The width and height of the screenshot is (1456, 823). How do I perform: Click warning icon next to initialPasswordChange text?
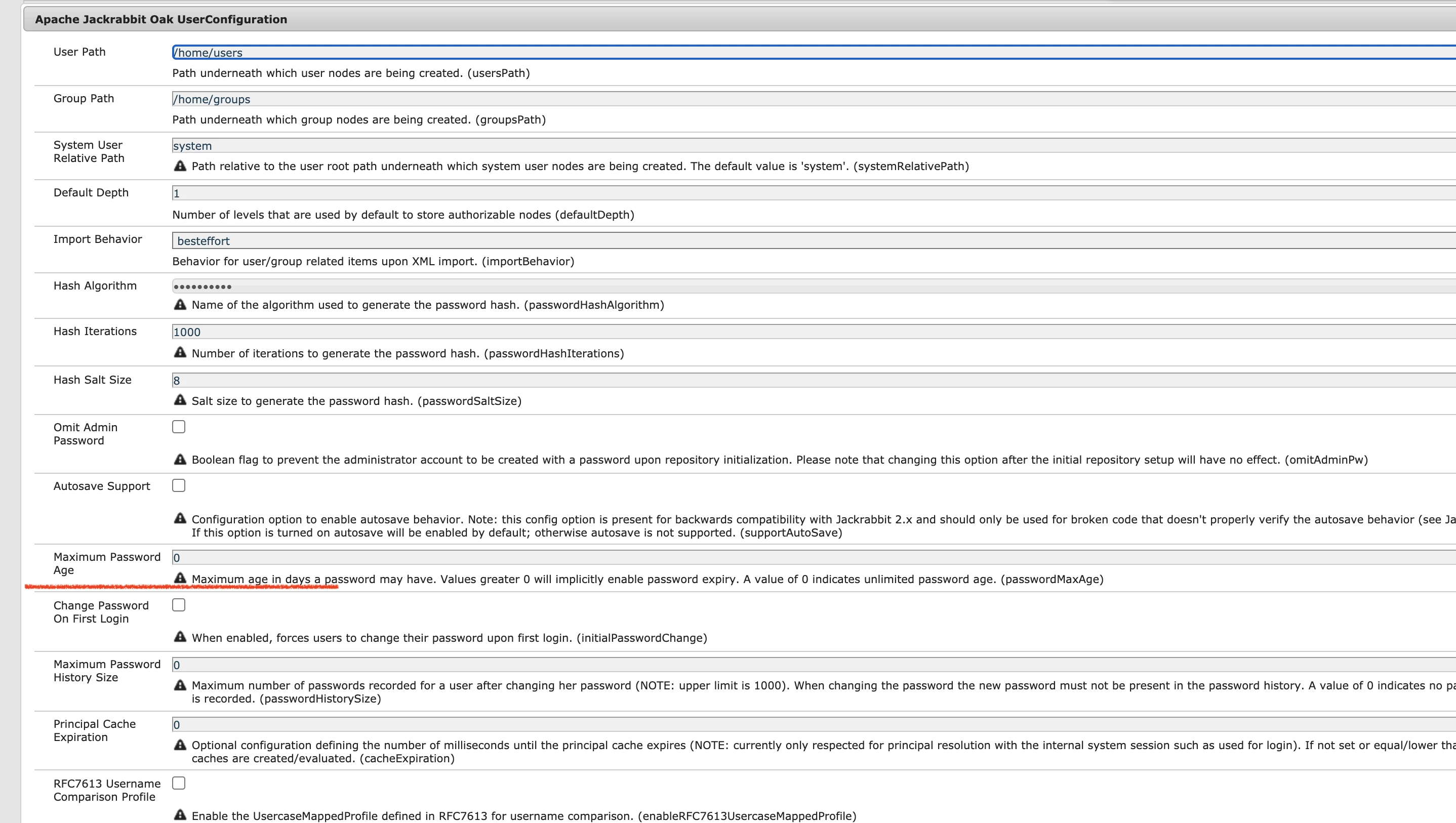pos(180,636)
